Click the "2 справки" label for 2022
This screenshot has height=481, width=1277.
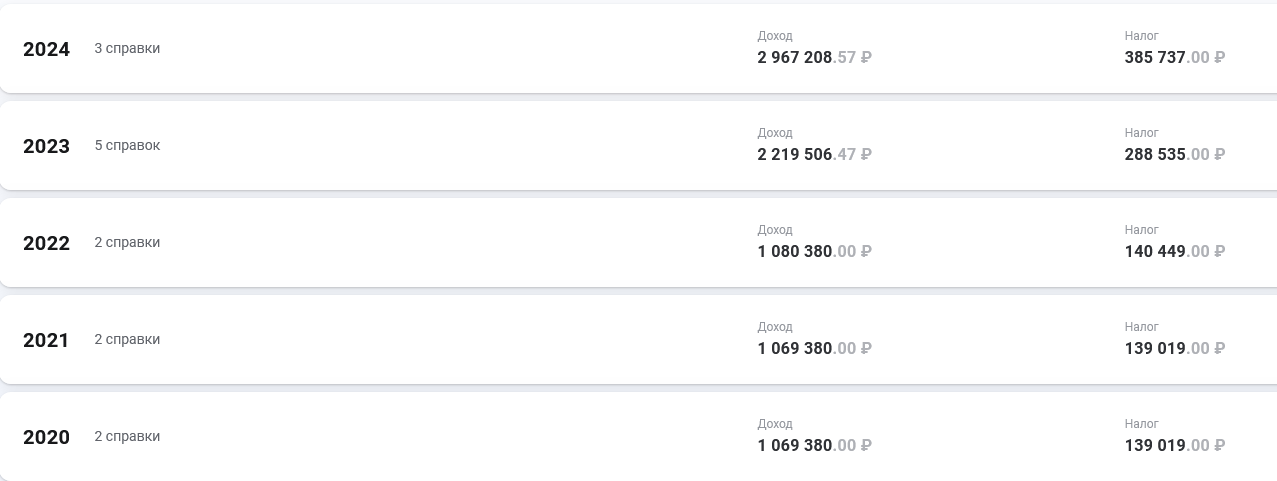[127, 242]
